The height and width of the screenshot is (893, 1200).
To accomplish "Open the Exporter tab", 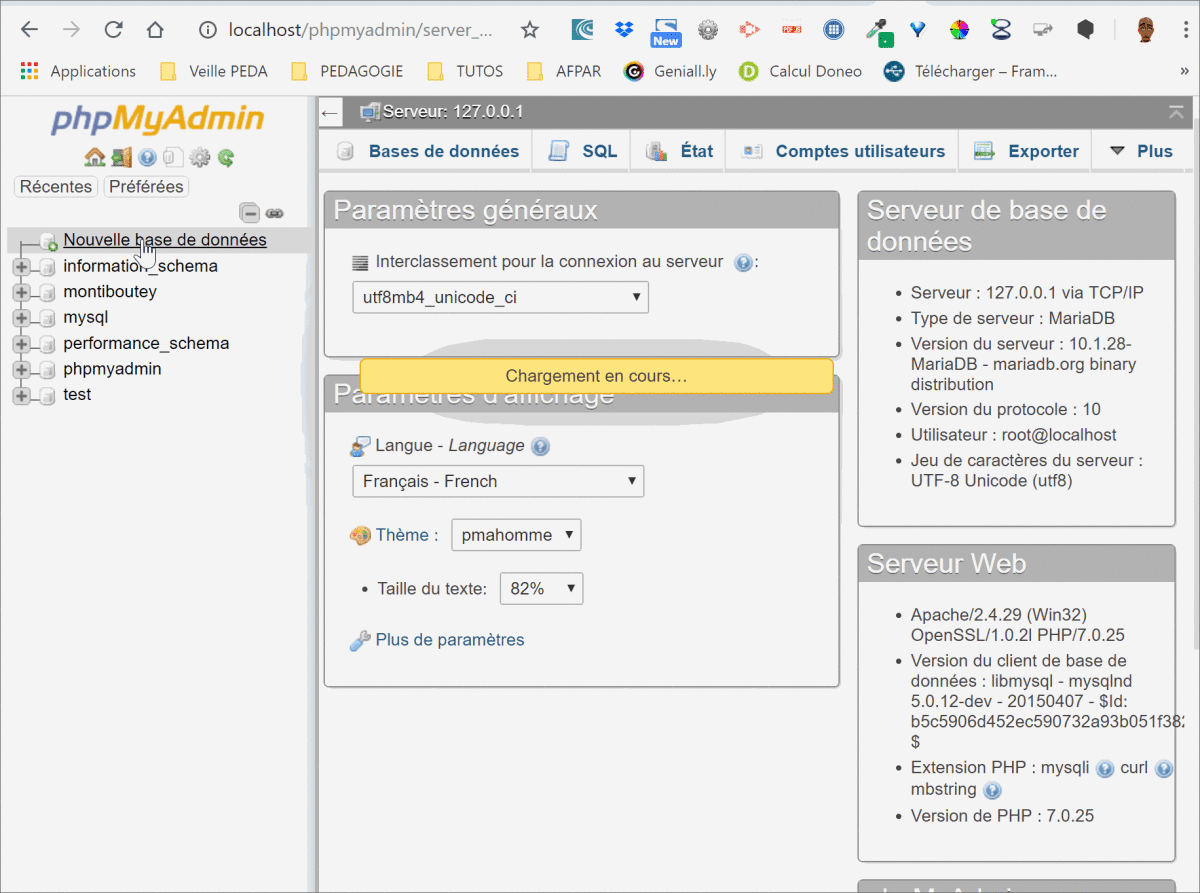I will [x=1026, y=151].
